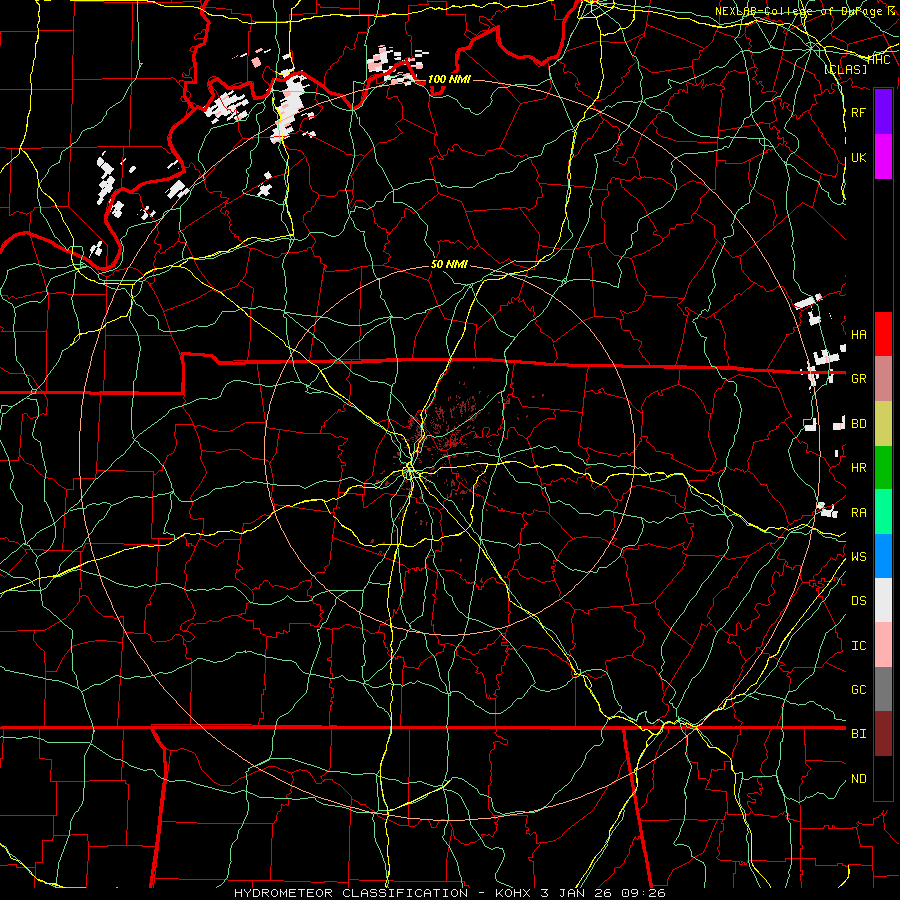Image resolution: width=900 pixels, height=900 pixels.
Task: Click the blue WS legend swatch
Action: click(x=883, y=556)
